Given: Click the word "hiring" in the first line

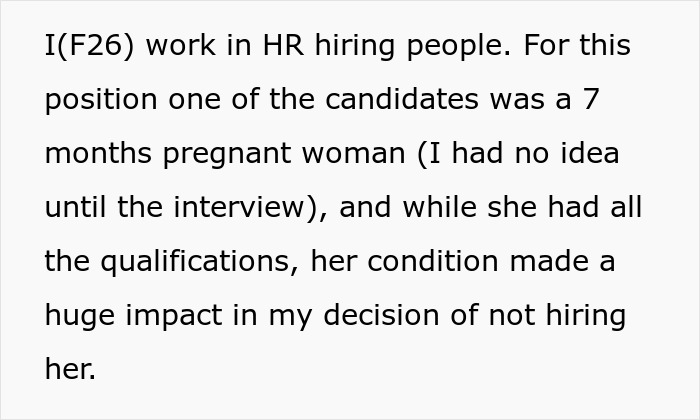Looking at the screenshot, I should pyautogui.click(x=355, y=47).
